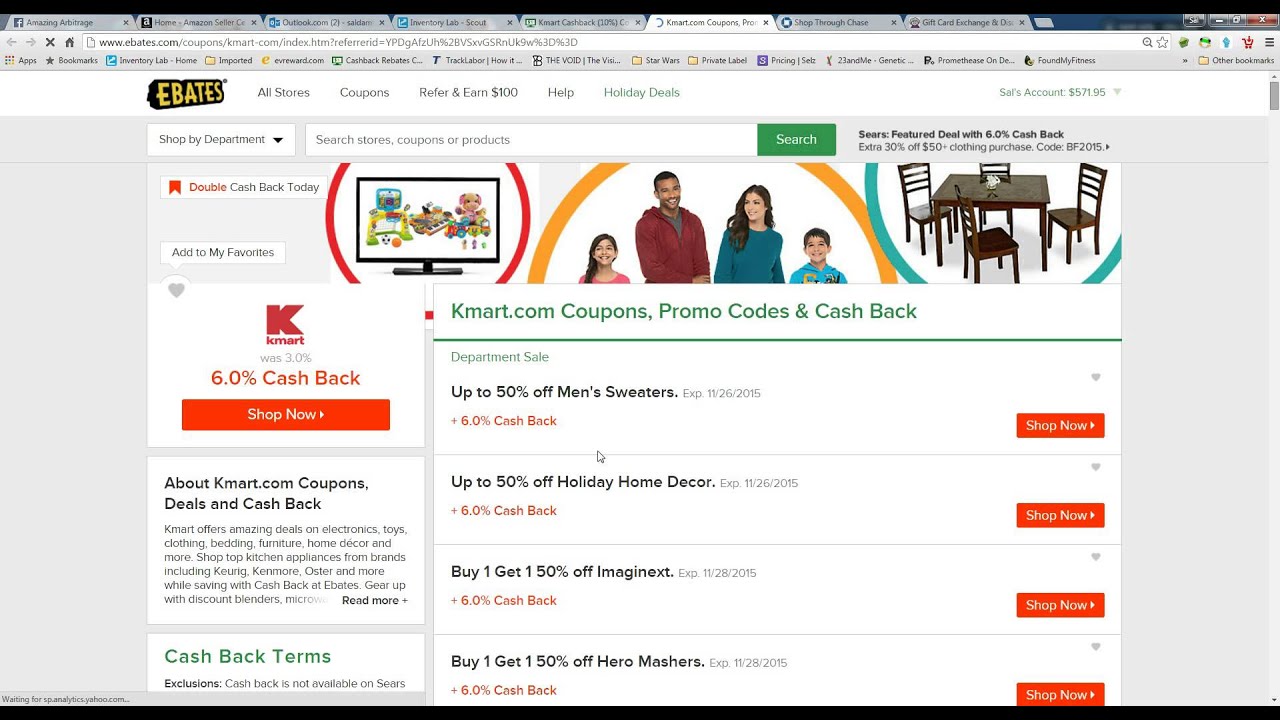Viewport: 1280px width, 720px height.
Task: Open the Imported bookmarks folder
Action: 229,60
